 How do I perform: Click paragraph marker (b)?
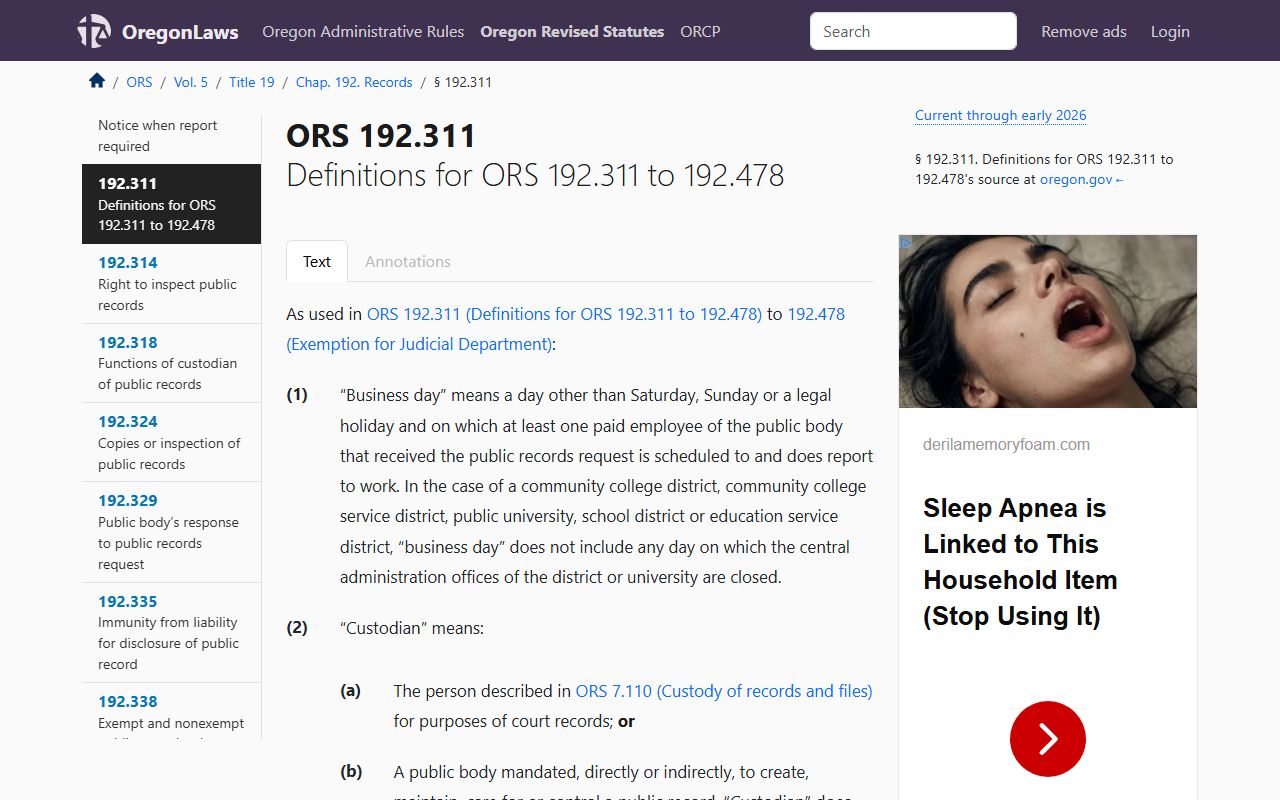[x=351, y=772]
